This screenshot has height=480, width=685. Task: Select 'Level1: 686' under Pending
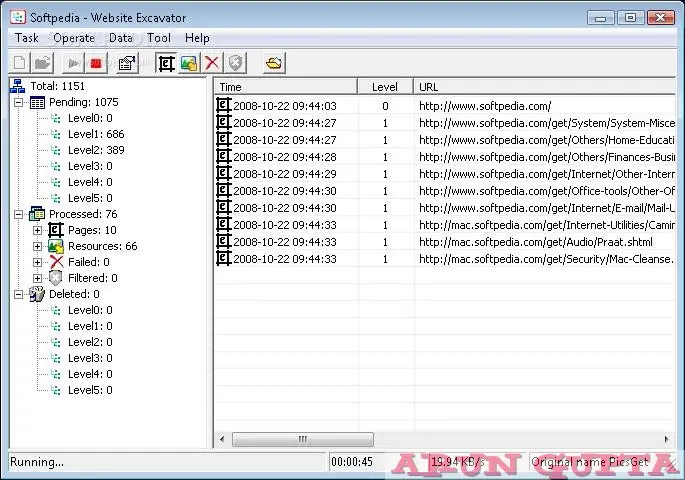coord(96,134)
